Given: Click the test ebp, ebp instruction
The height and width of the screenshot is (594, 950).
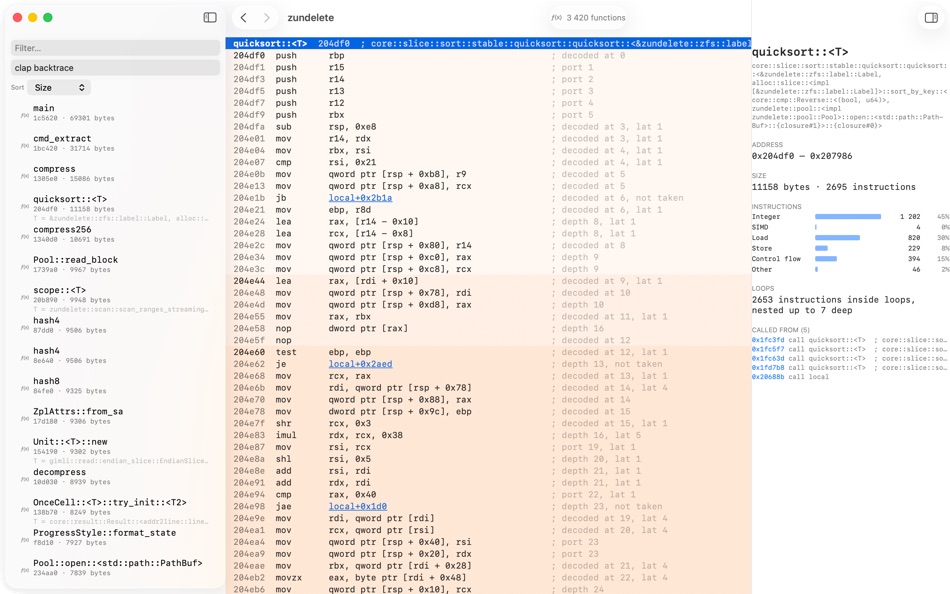Looking at the screenshot, I should coord(488,352).
